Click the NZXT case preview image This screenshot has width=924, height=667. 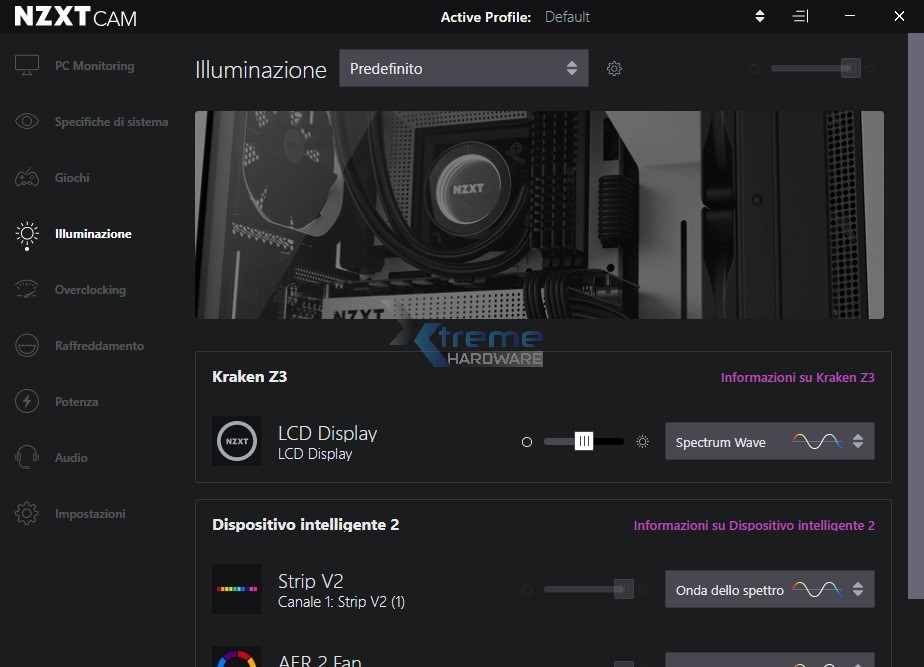pos(539,215)
